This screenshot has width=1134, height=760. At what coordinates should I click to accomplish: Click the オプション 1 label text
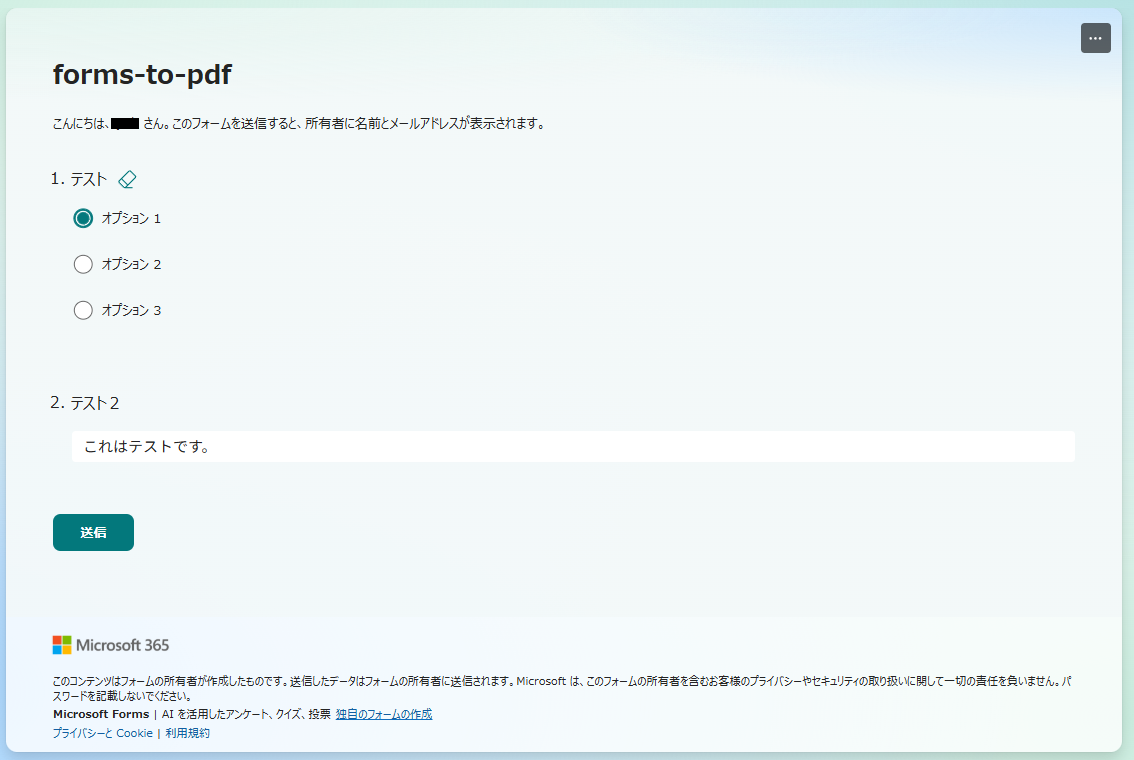[131, 217]
